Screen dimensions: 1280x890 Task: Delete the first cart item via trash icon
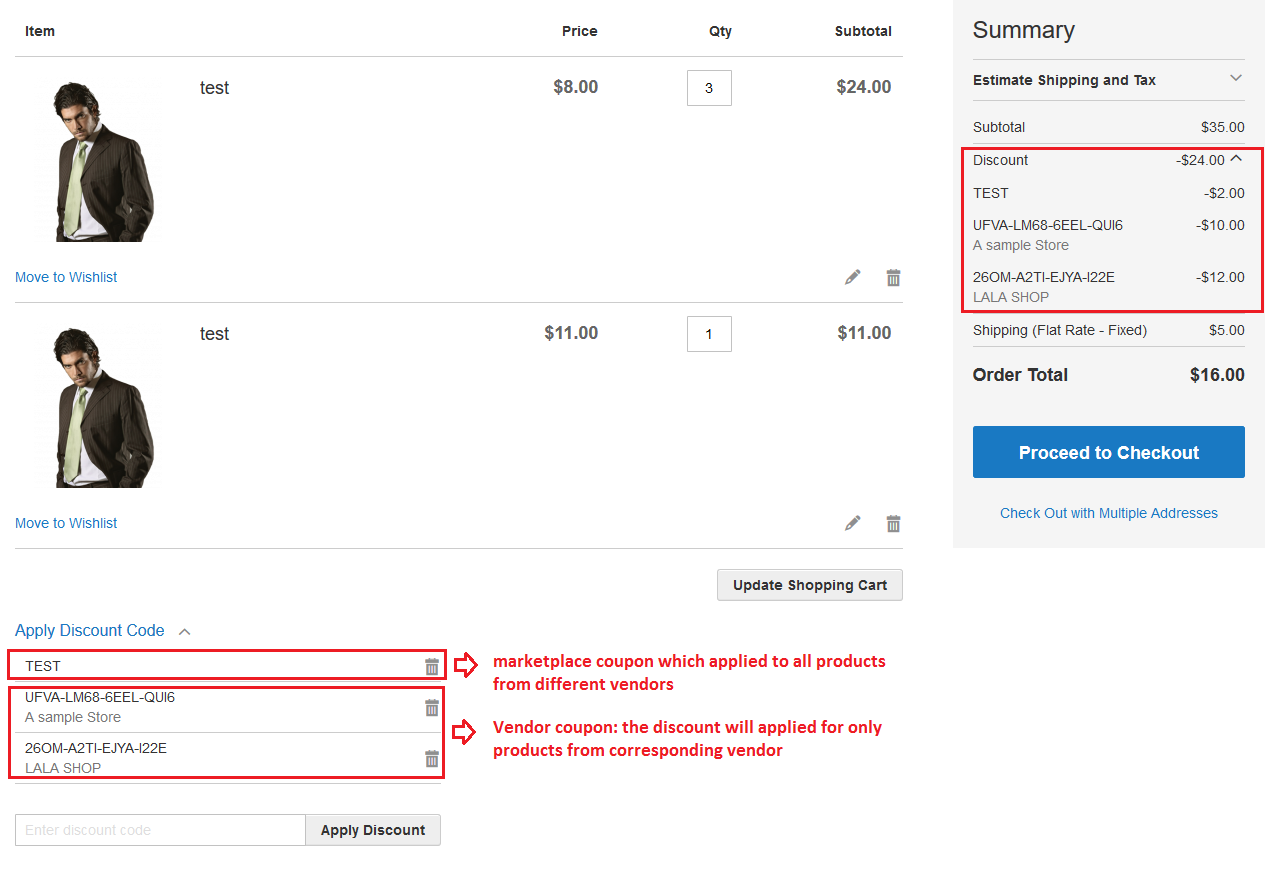click(x=893, y=277)
